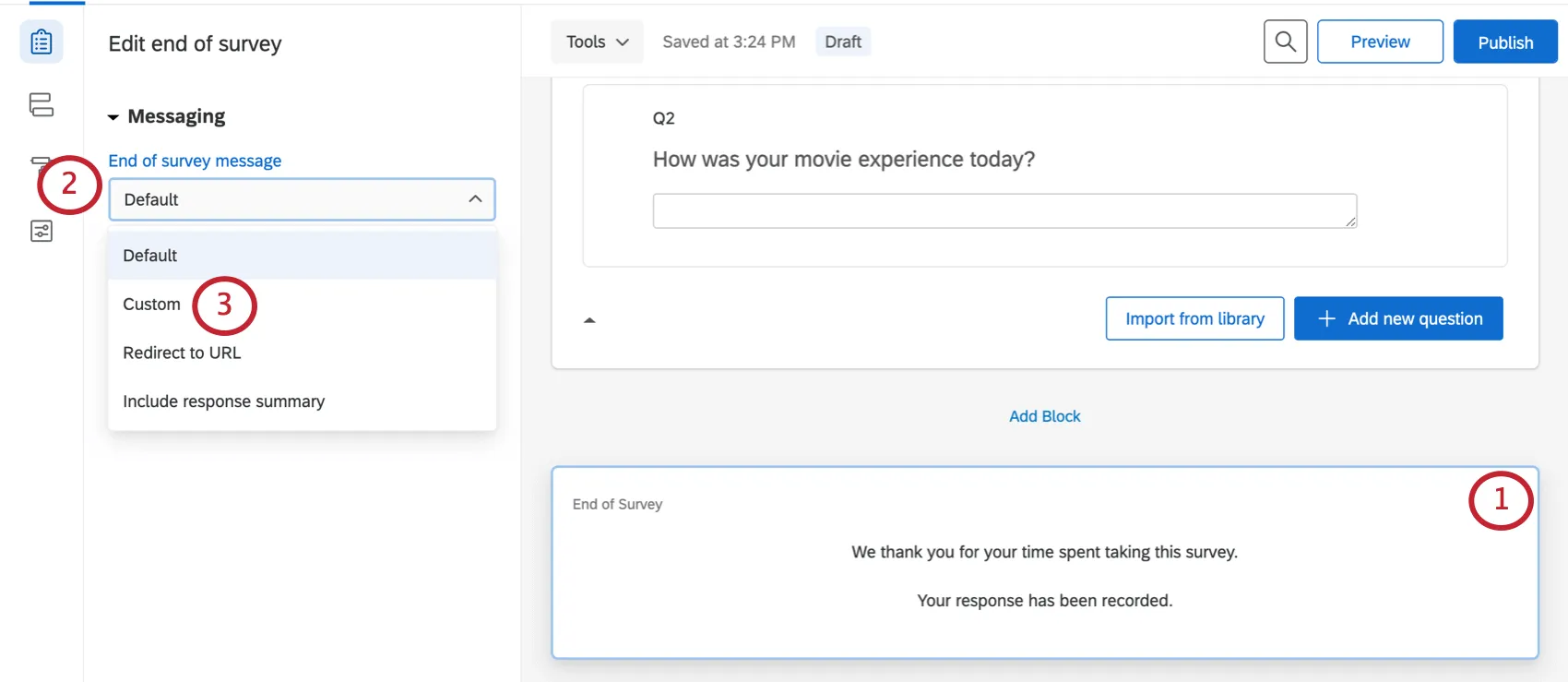The height and width of the screenshot is (682, 1568).
Task: Click Add new question
Action: (x=1397, y=318)
